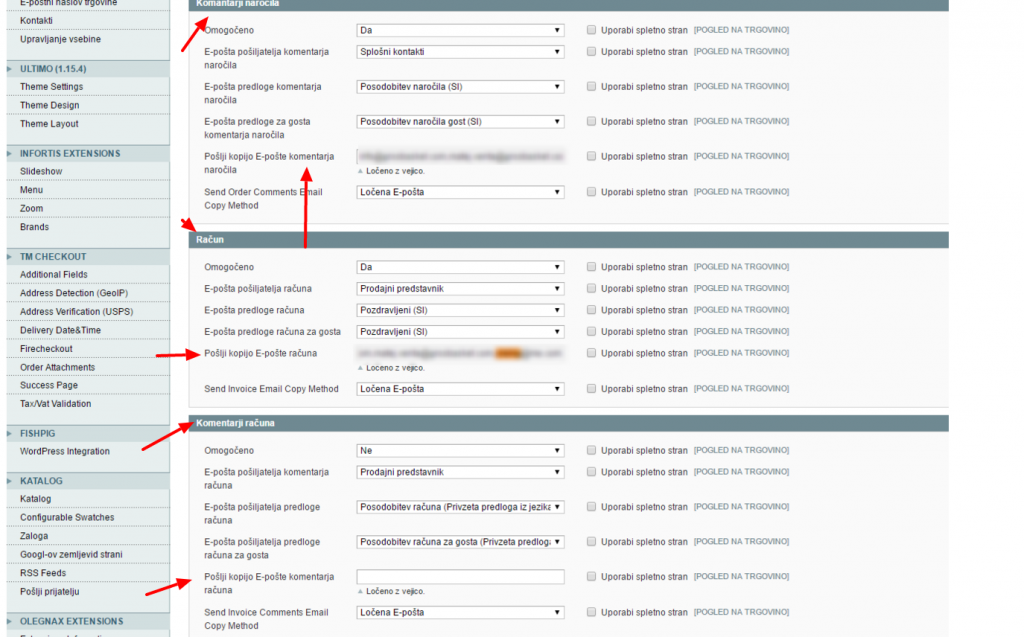Open the Slideshow extension settings
The image size is (1024, 637).
[x=41, y=172]
